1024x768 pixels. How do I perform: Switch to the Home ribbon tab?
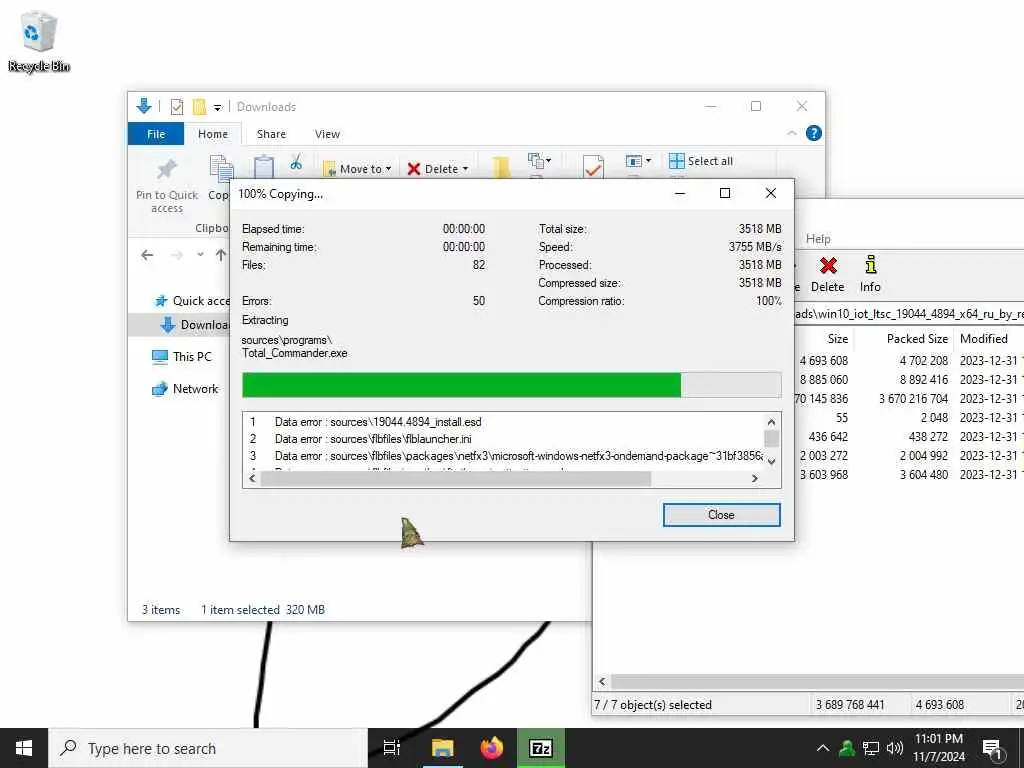tap(213, 134)
